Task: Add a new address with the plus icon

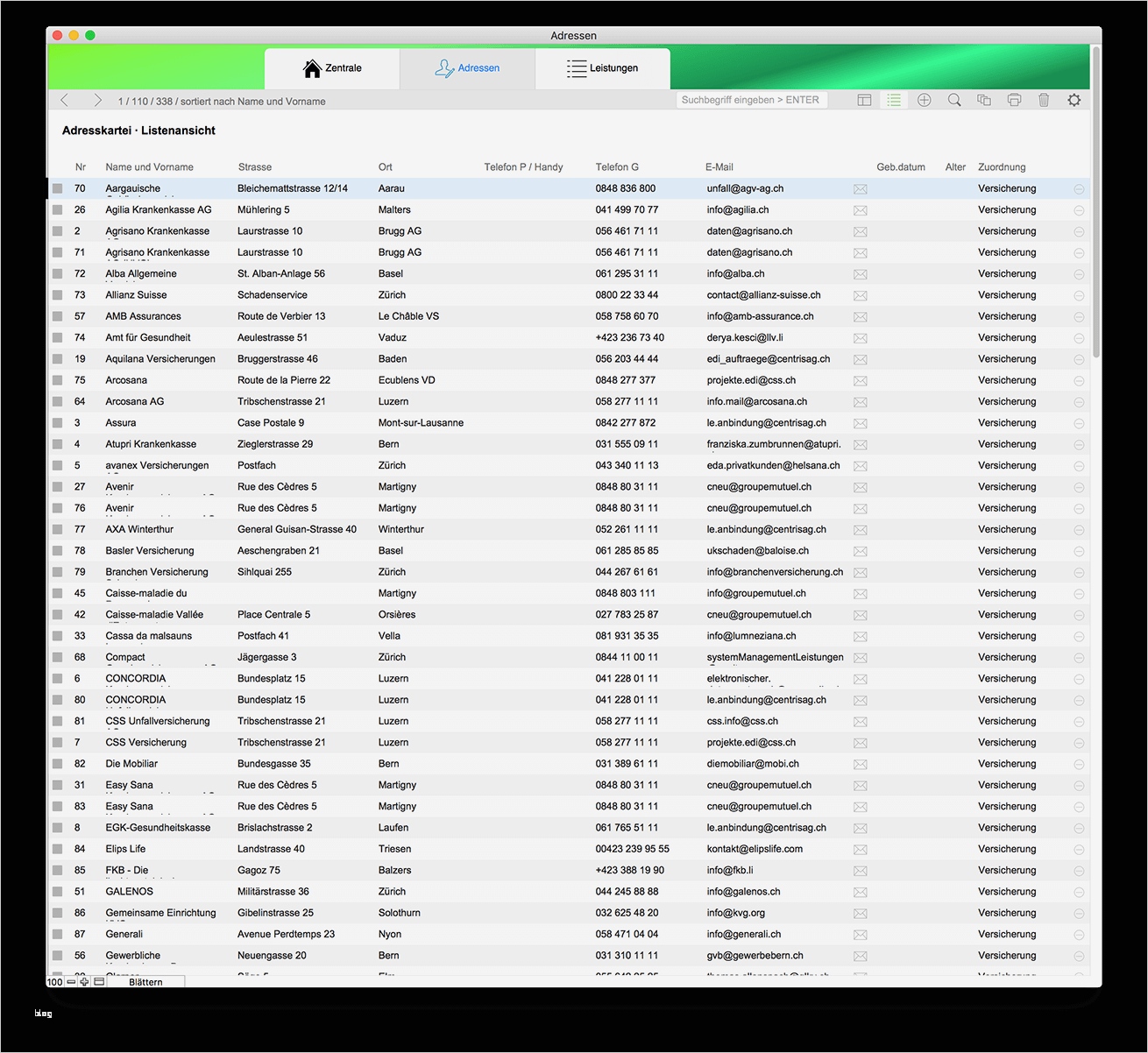Action: pyautogui.click(x=924, y=101)
